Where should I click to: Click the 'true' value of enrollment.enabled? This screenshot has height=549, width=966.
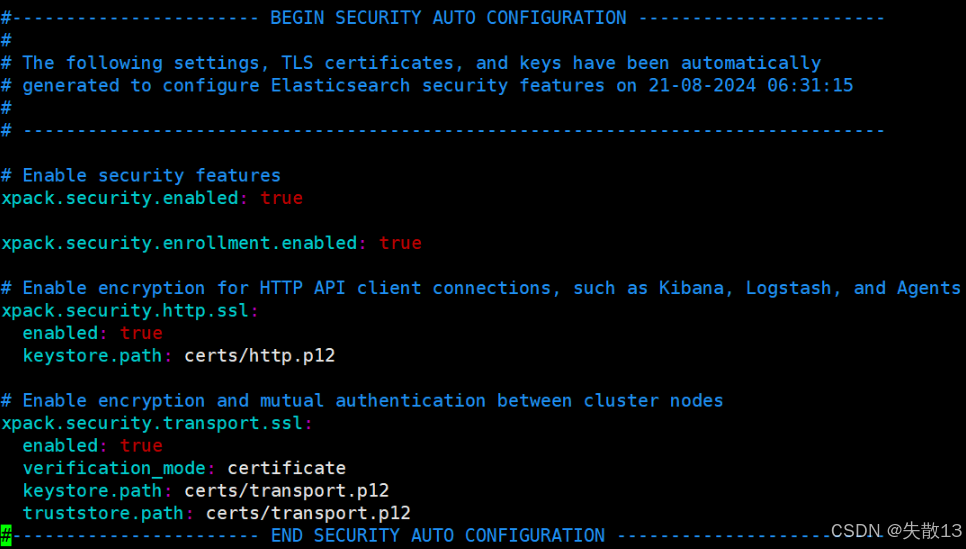pos(400,243)
